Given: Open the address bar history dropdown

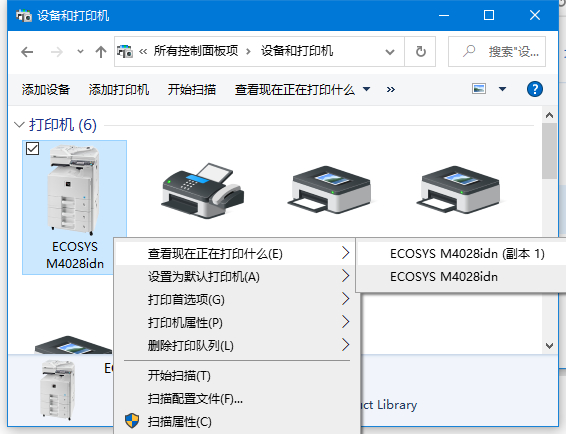Looking at the screenshot, I should (x=390, y=52).
